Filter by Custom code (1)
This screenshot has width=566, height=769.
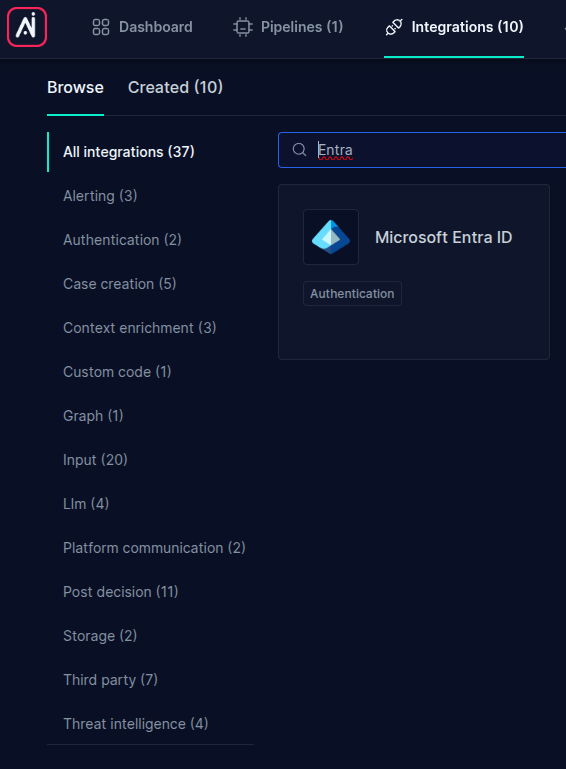pyautogui.click(x=117, y=372)
